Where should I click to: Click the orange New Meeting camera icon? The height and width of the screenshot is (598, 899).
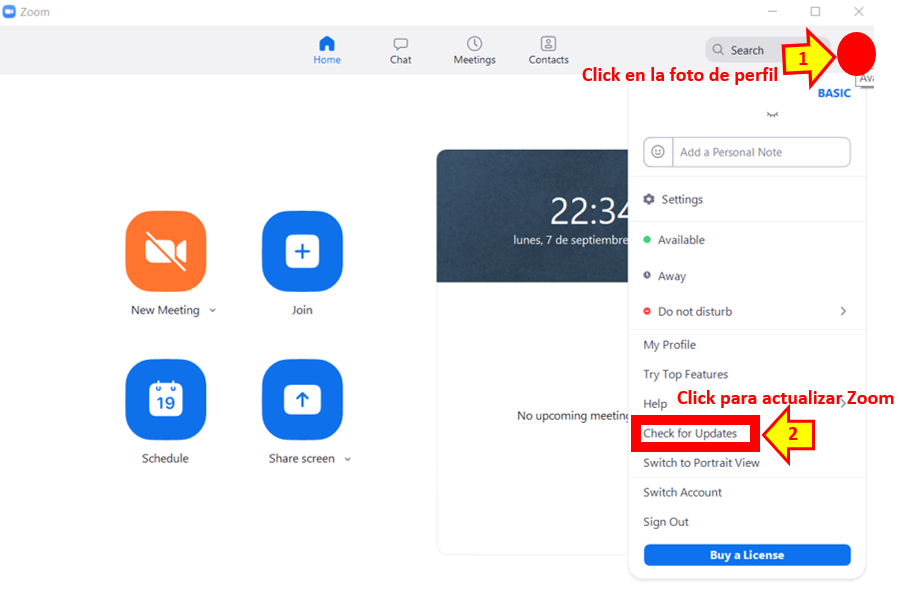tap(166, 251)
